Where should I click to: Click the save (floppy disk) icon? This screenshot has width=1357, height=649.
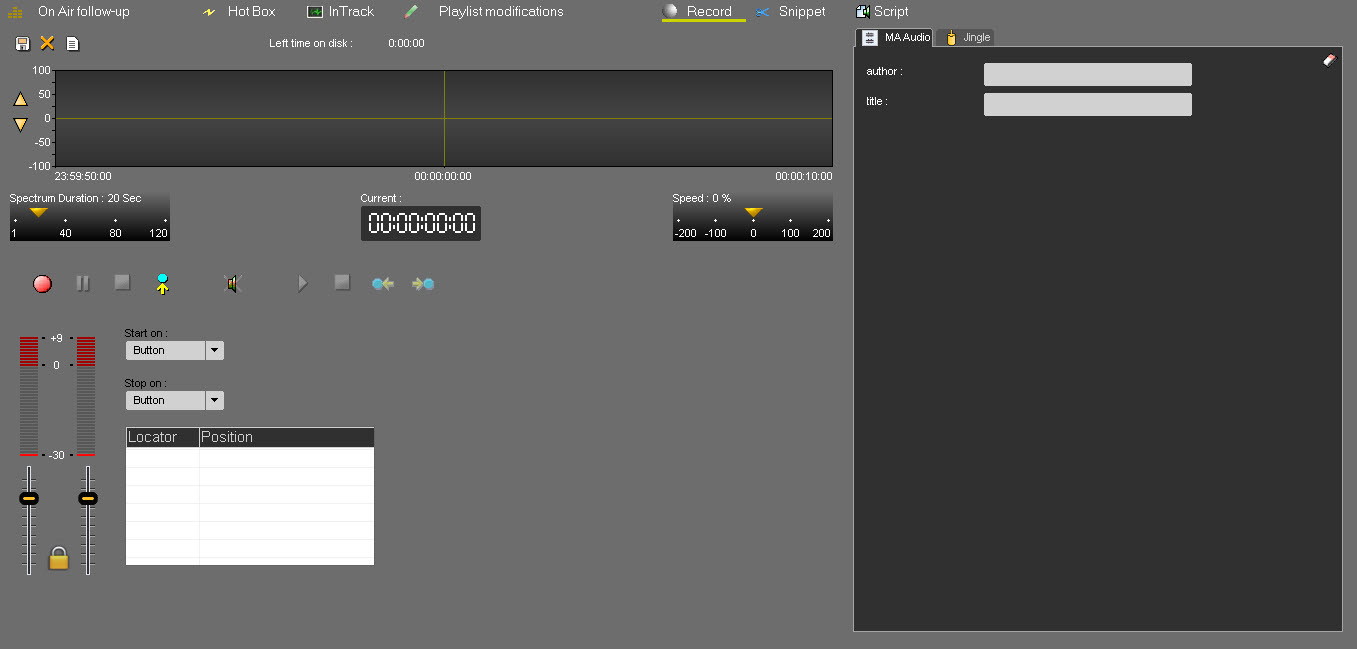[x=23, y=43]
